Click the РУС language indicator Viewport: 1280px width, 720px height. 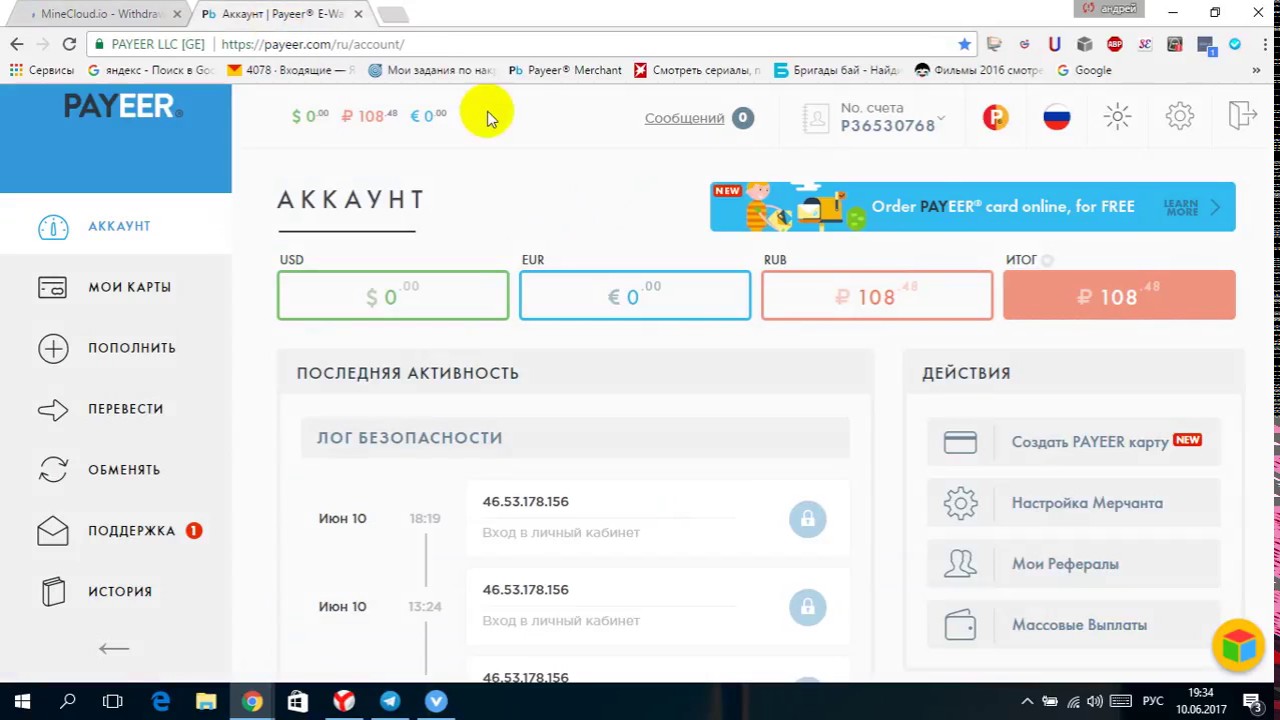(1153, 702)
